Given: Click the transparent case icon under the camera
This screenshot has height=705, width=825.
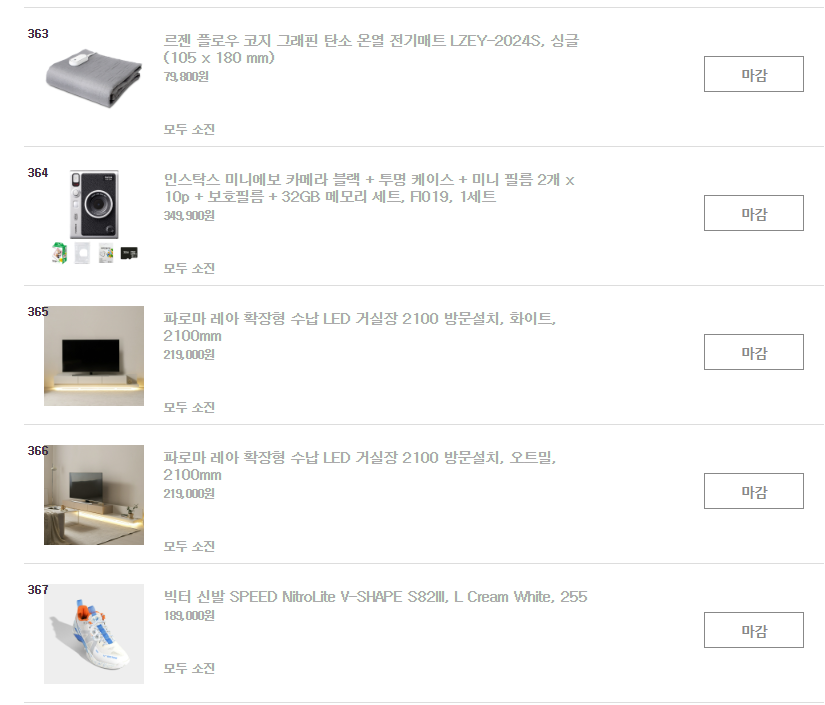Looking at the screenshot, I should pos(82,253).
